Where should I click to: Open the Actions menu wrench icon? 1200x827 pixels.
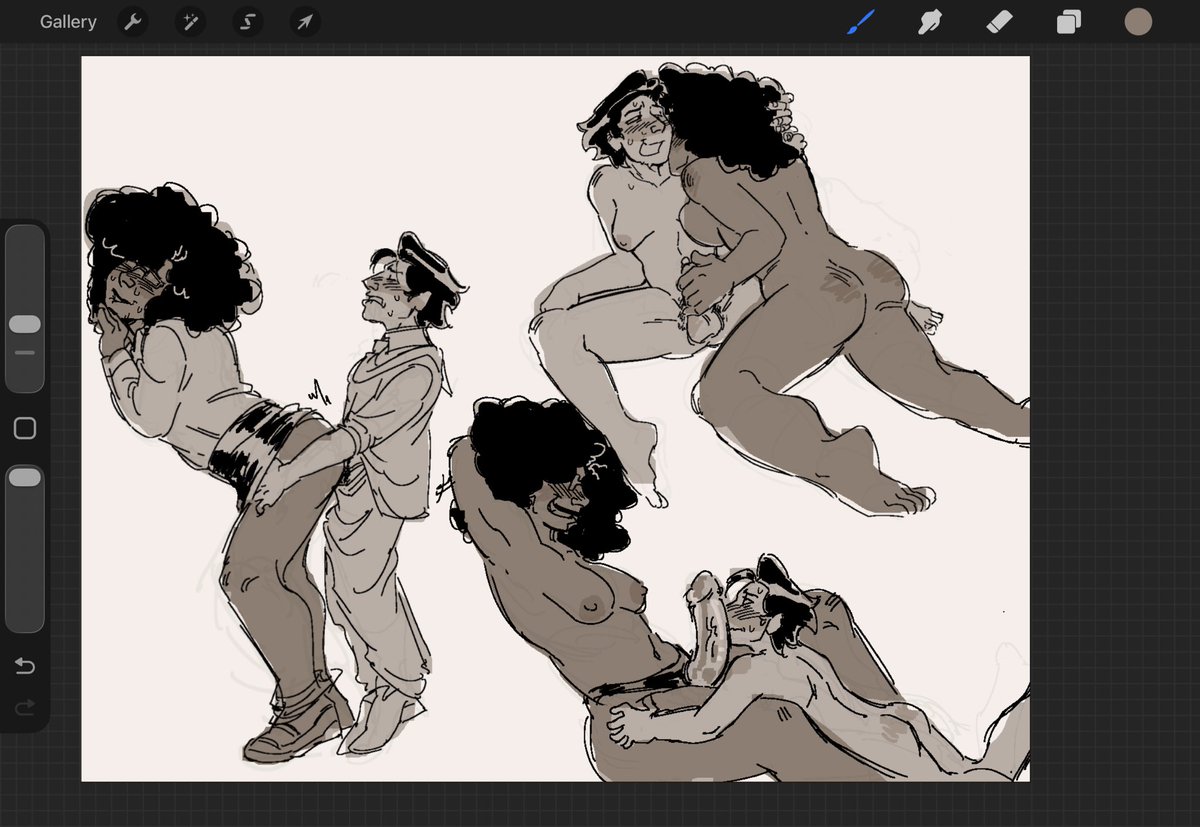click(x=132, y=21)
